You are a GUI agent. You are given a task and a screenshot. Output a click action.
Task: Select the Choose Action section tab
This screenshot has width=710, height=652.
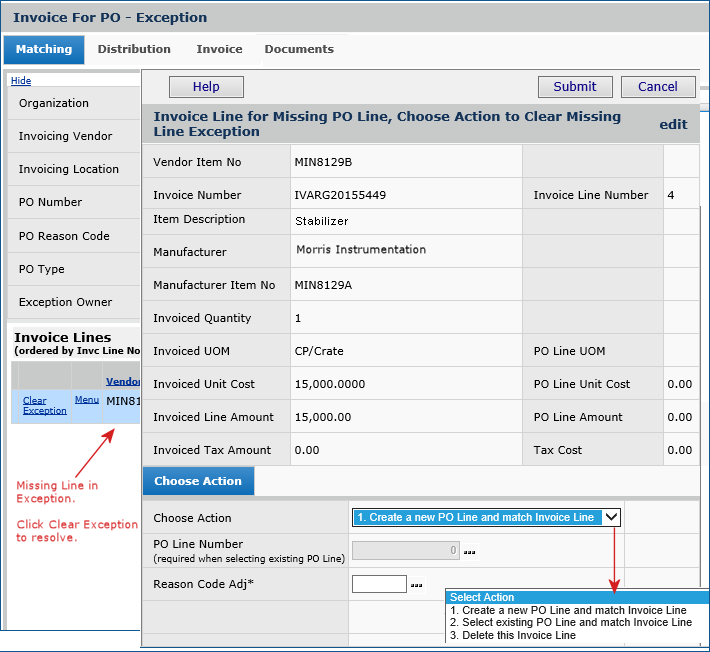pos(198,481)
